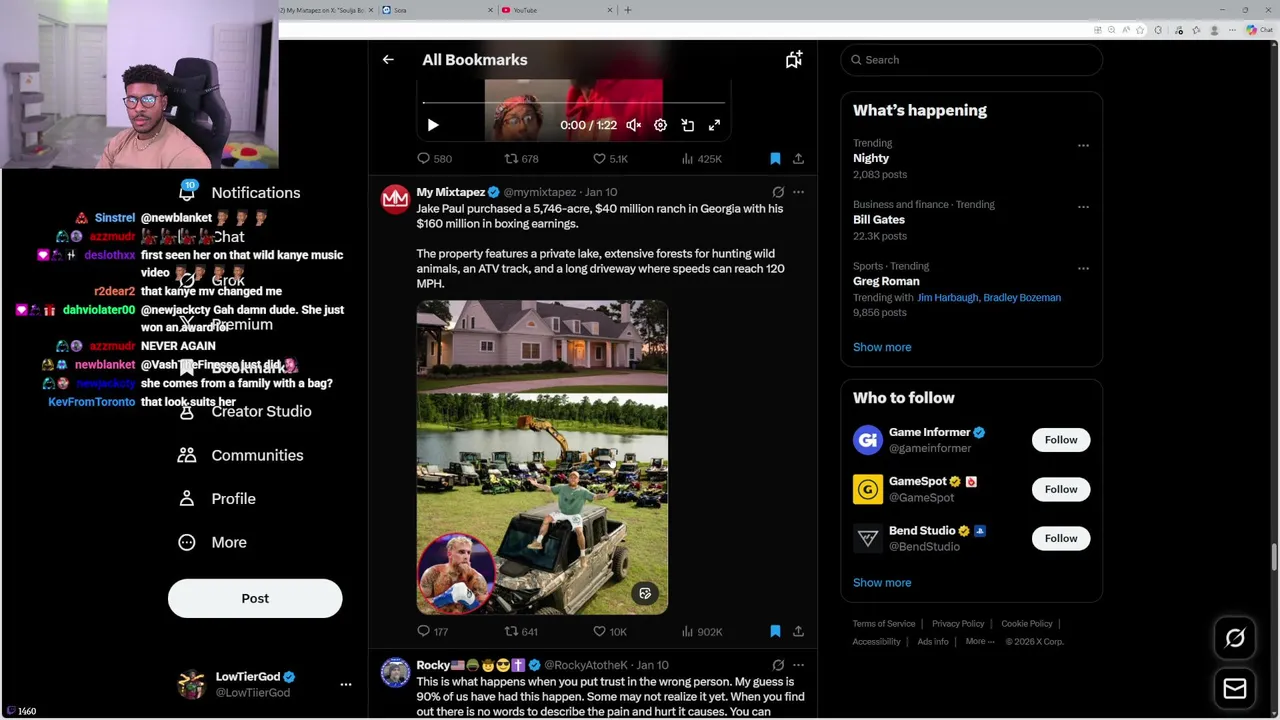Open the more options on My Mixtapez post
Screen dimensions: 1280x720
tap(798, 192)
